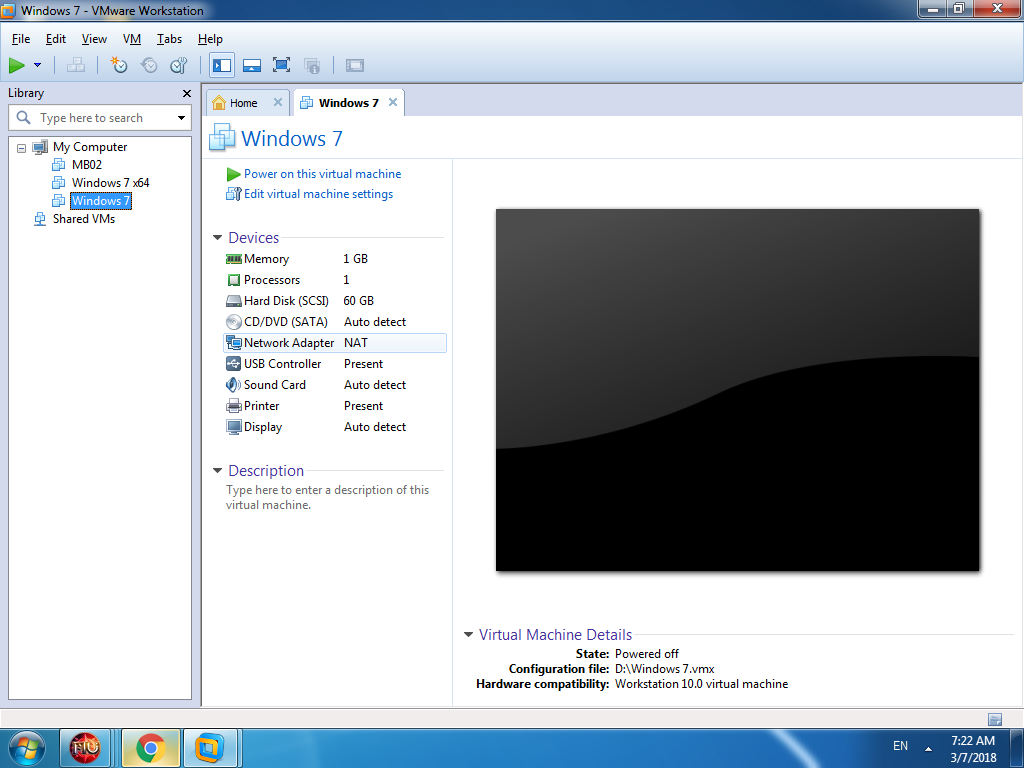Close the Windows 7 tab
The image size is (1024, 768).
(x=392, y=103)
